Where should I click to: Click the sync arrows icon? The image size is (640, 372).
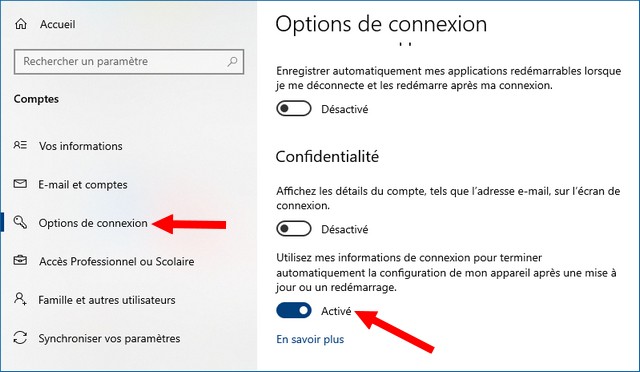(20, 338)
